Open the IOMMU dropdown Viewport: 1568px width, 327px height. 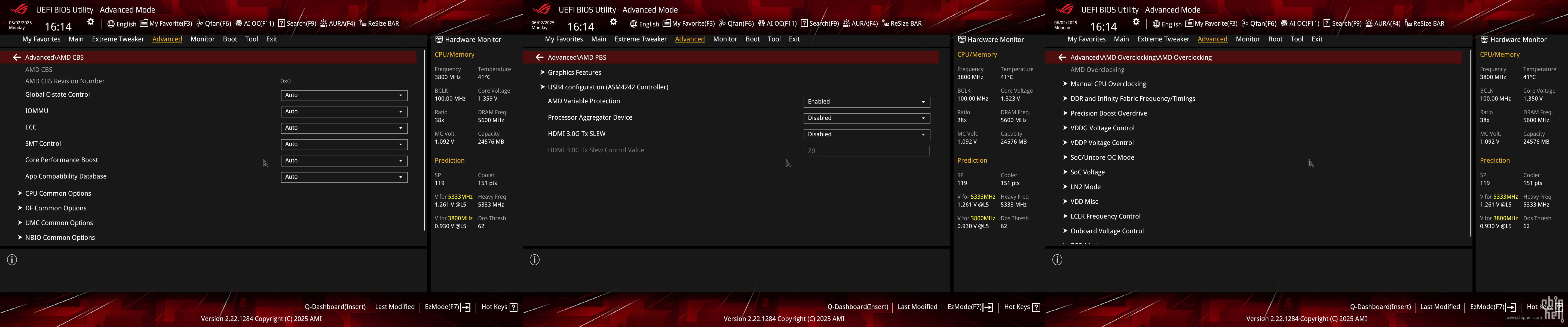pos(344,112)
